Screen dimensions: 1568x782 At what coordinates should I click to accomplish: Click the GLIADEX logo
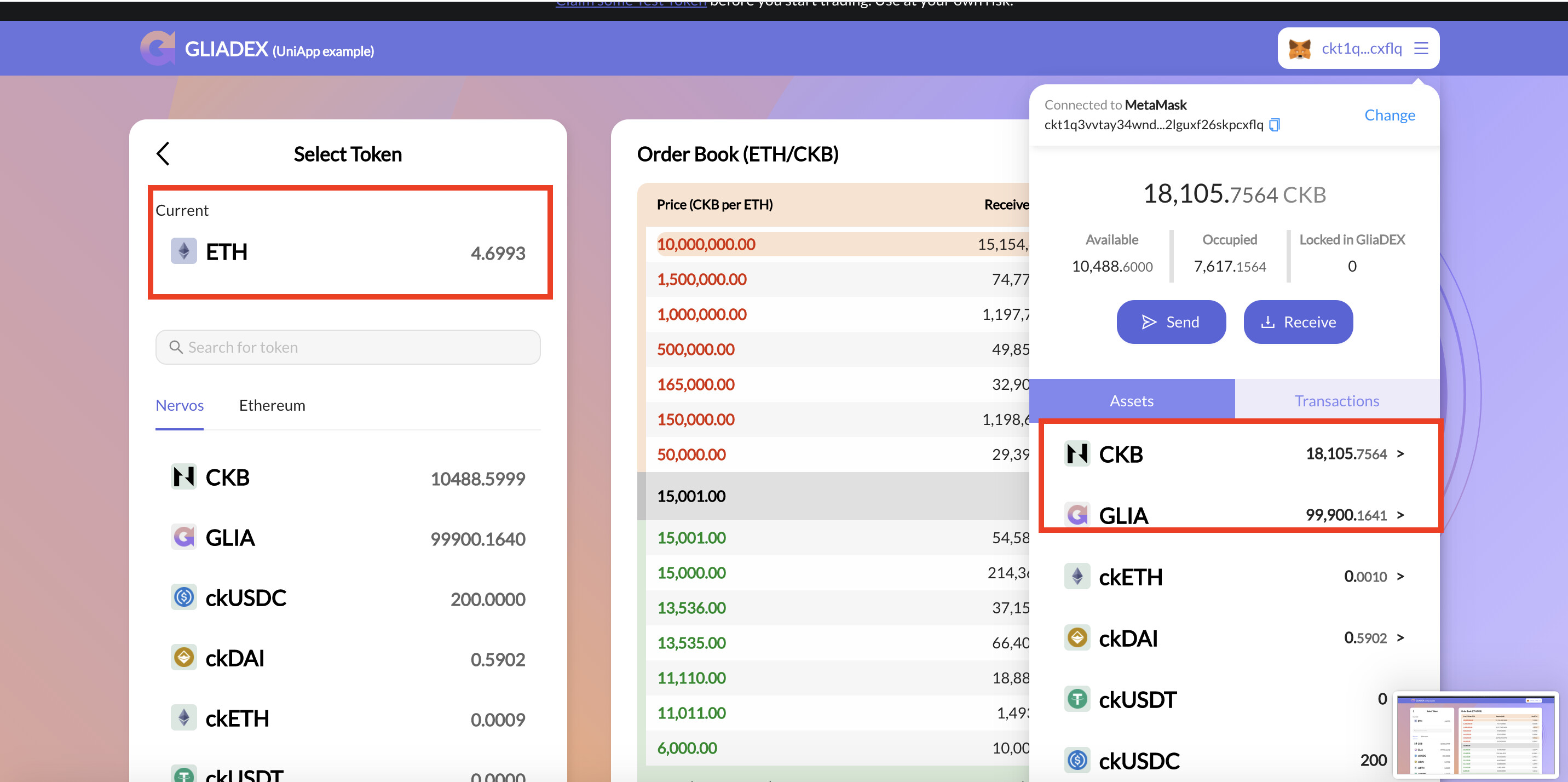tap(158, 48)
